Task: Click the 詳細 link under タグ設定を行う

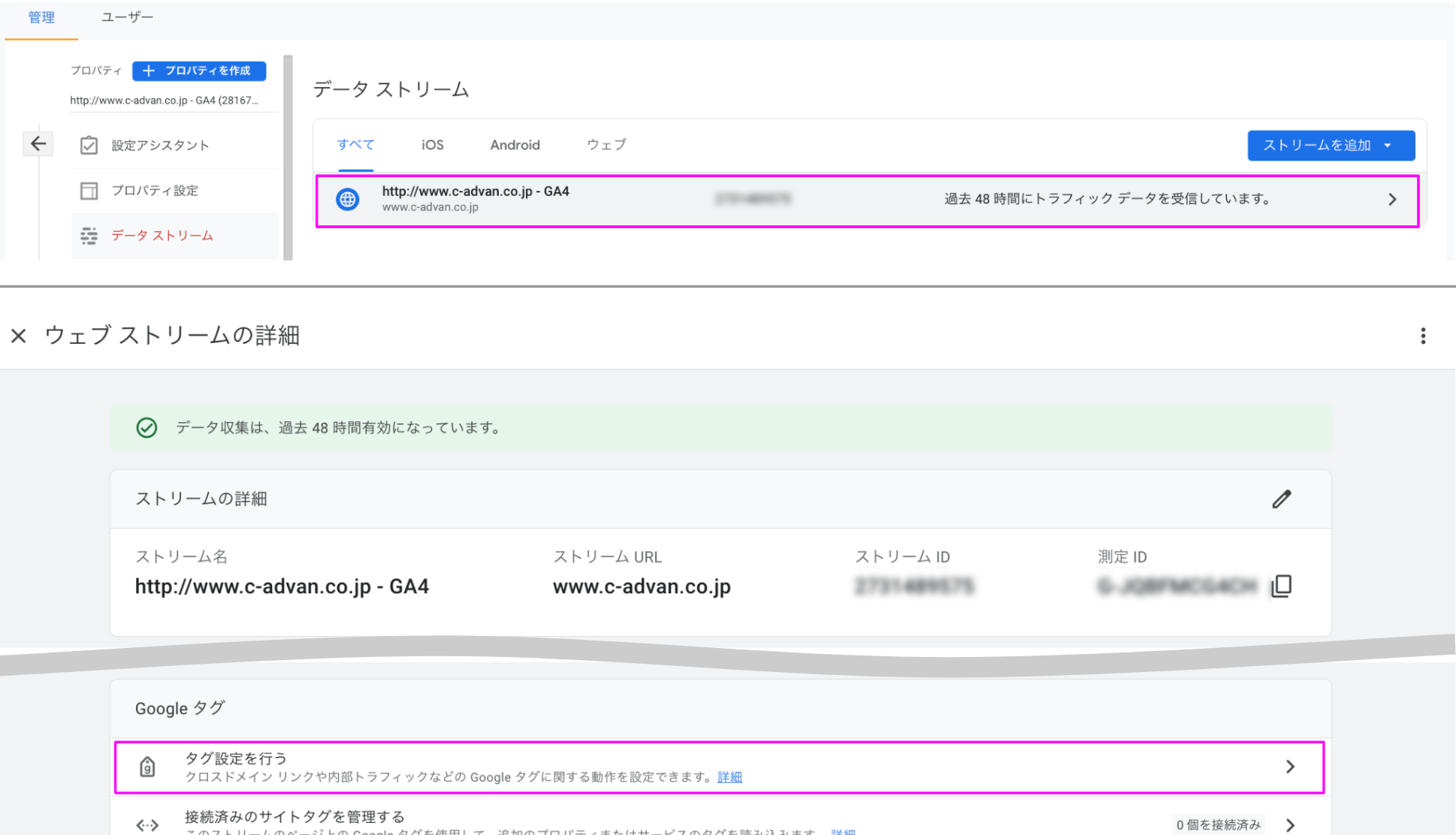Action: point(730,777)
